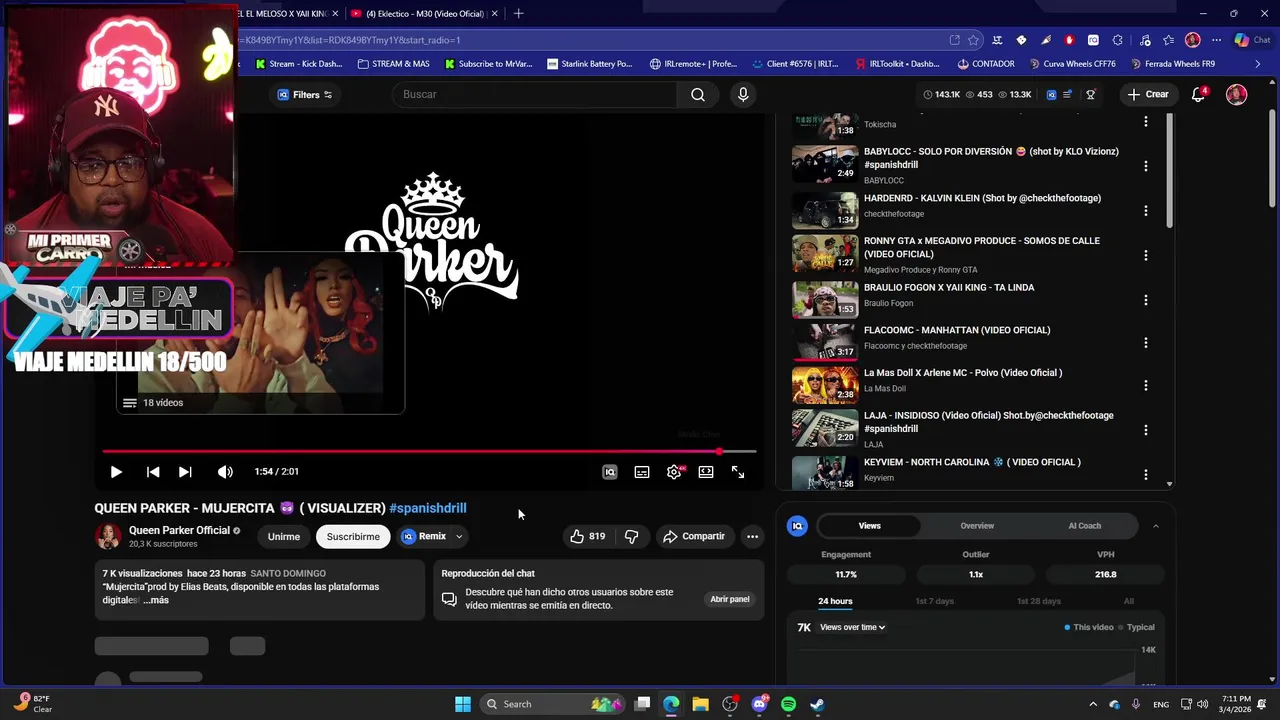Open a new browser tab
Image resolution: width=1280 pixels, height=720 pixels.
point(518,13)
